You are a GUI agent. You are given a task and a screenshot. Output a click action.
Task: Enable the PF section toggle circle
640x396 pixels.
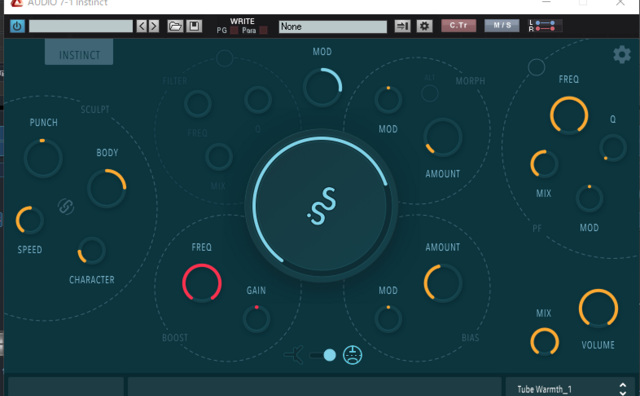536,67
